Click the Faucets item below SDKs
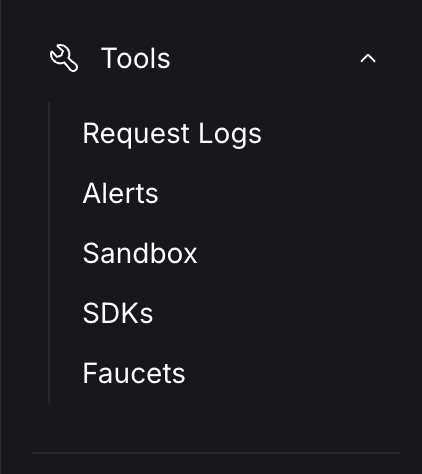The image size is (422, 474). tap(134, 373)
